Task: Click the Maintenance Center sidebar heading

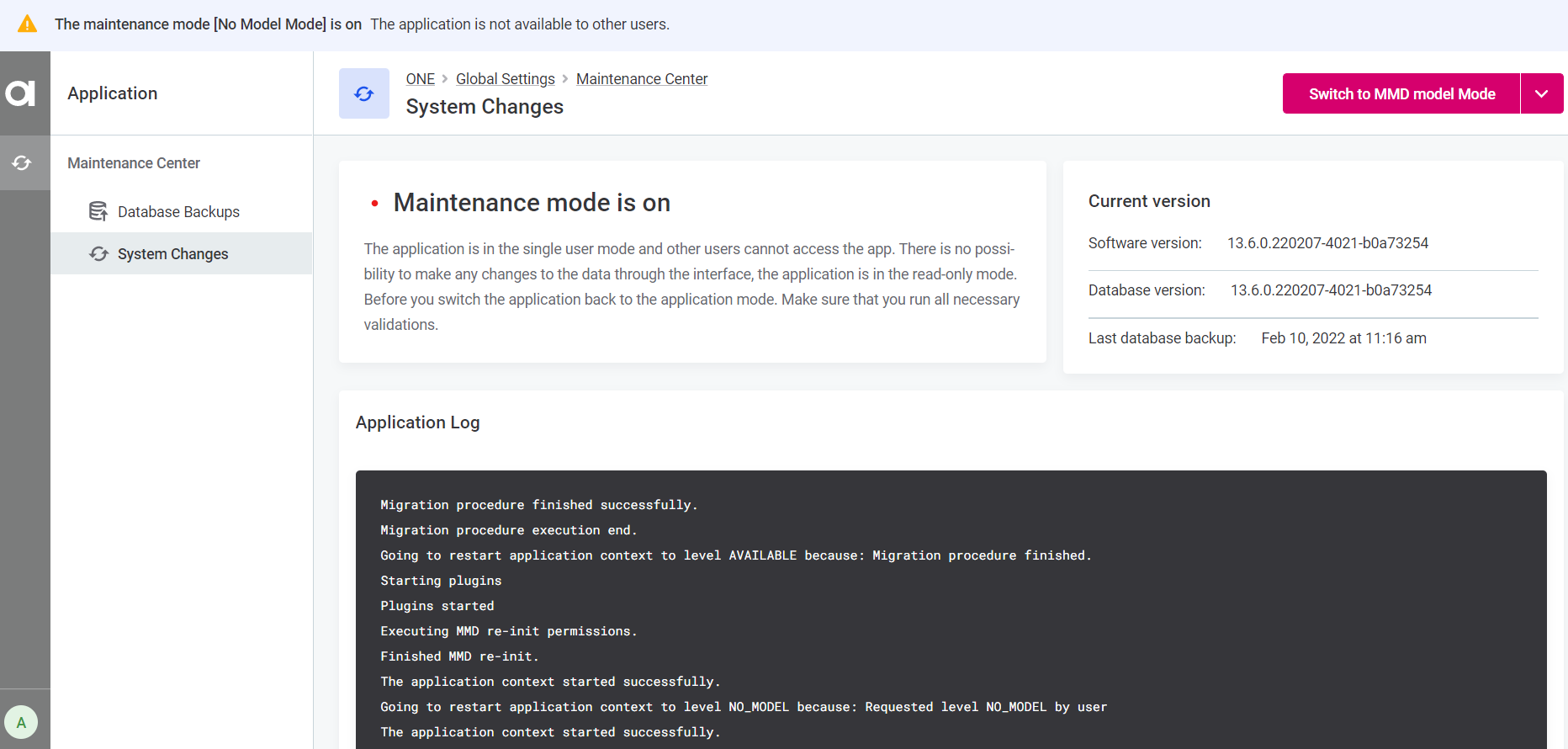Action: (134, 163)
